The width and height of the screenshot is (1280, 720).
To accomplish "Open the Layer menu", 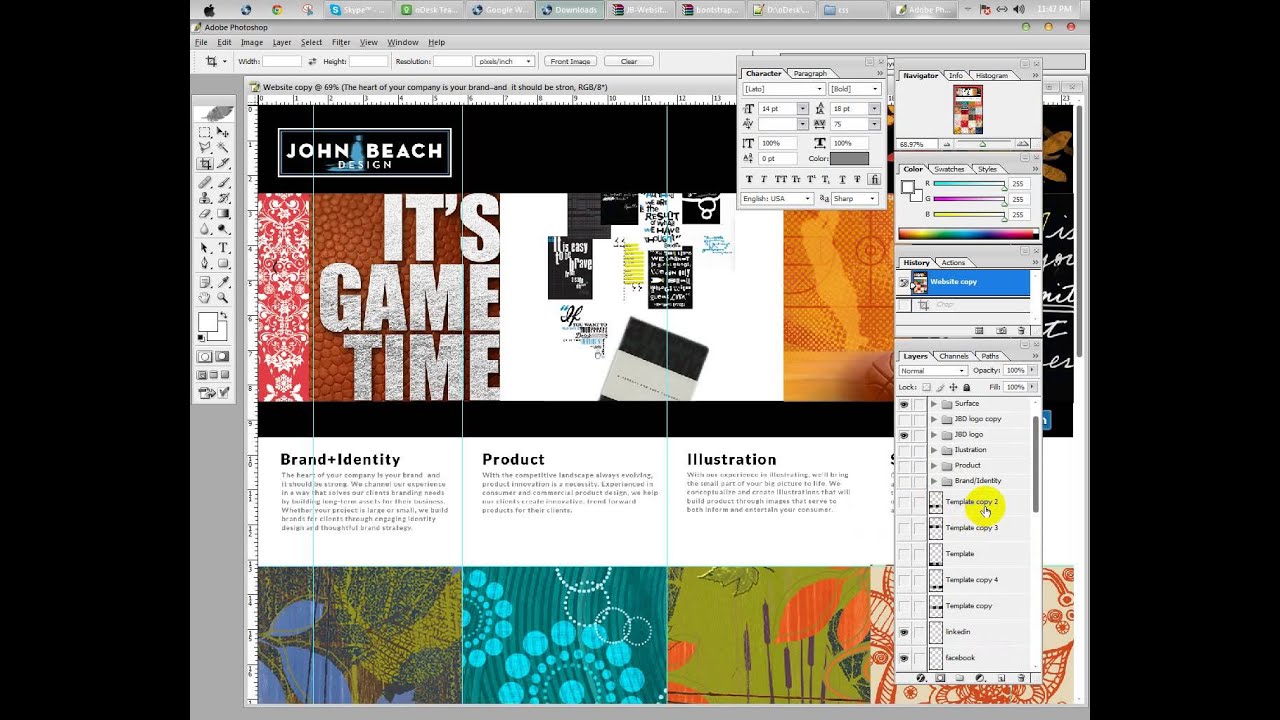I will 282,42.
